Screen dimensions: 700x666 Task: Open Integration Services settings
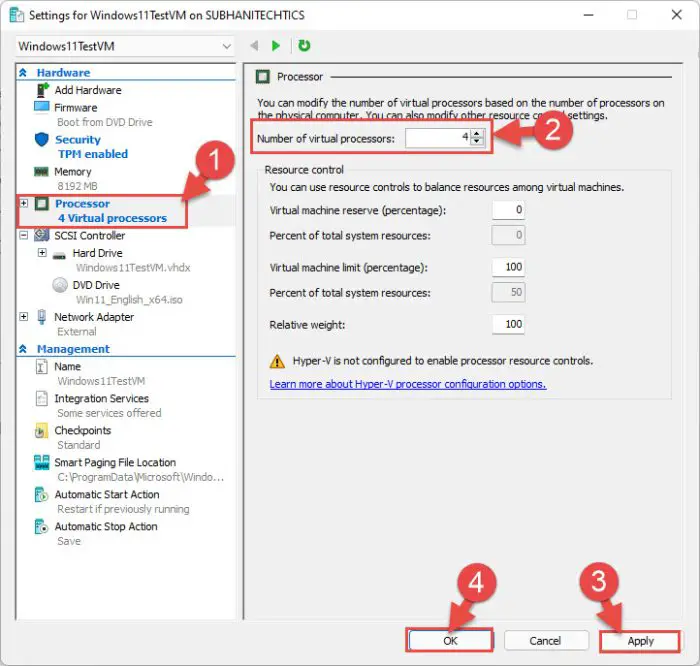tap(101, 399)
